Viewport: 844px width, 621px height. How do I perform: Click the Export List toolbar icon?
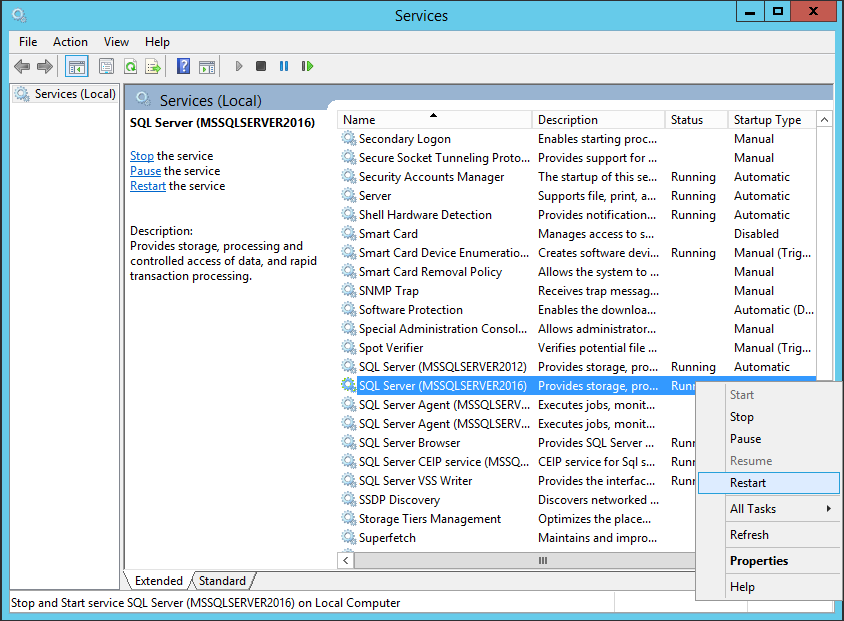[153, 67]
